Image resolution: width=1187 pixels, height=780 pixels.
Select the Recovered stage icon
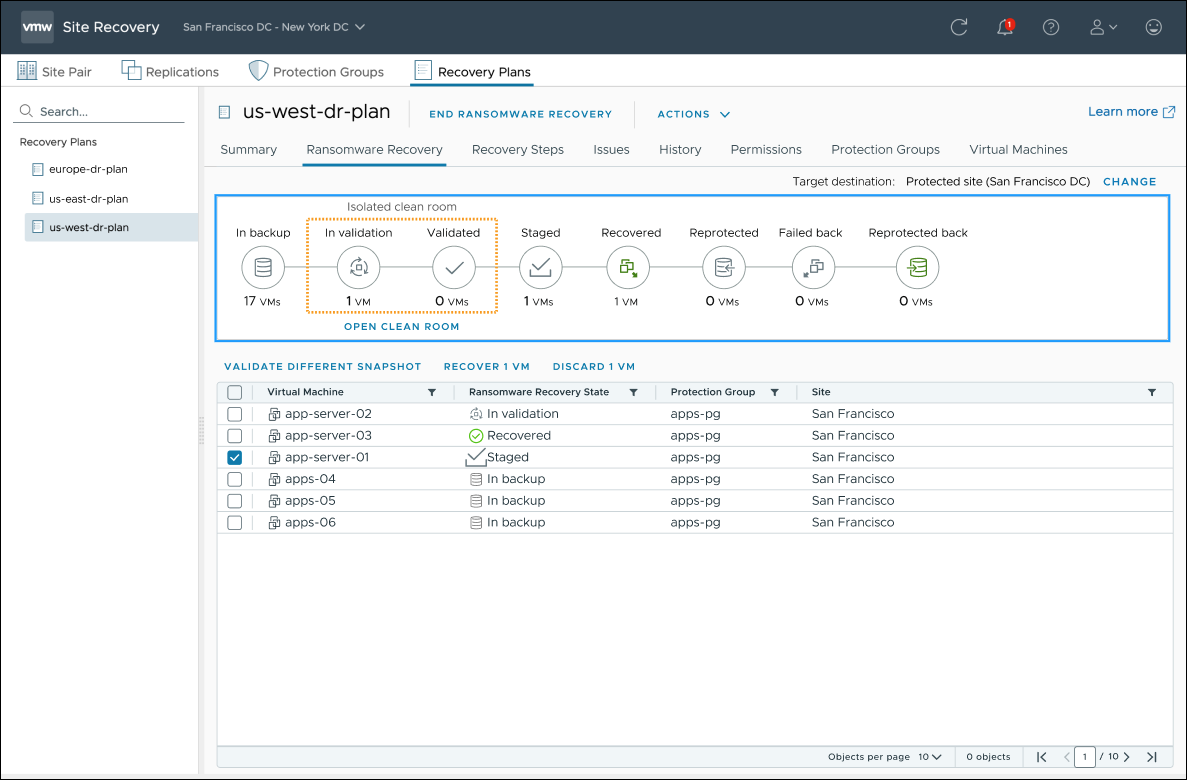tap(630, 267)
